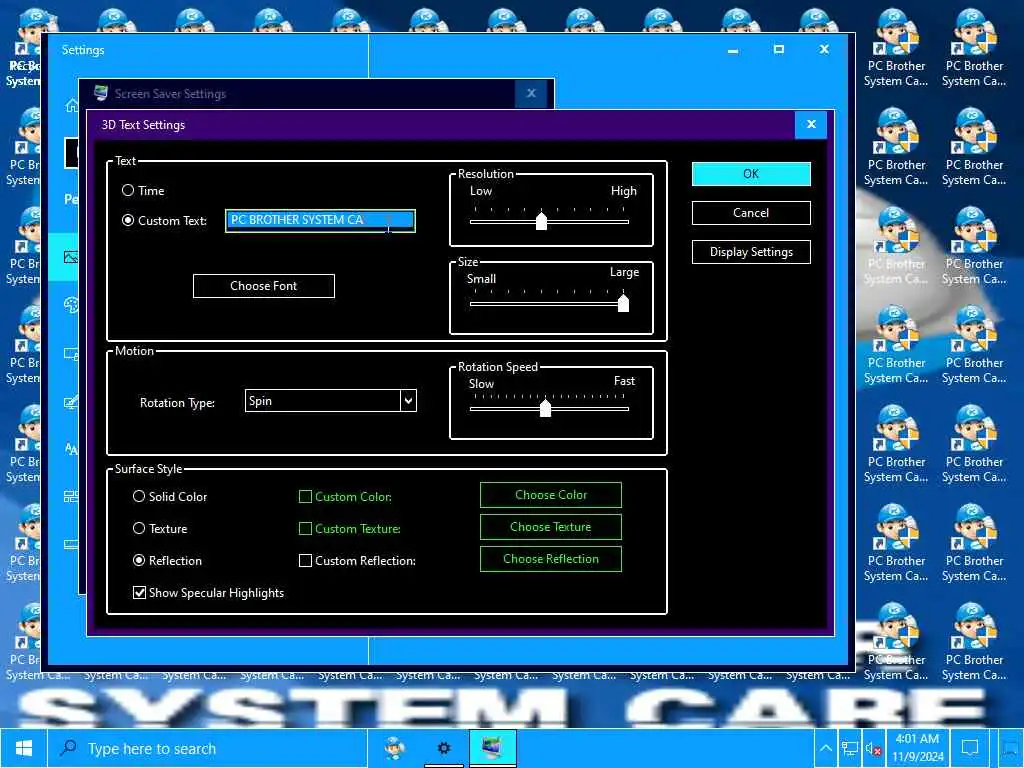Tick the Custom Color checkbox

click(305, 496)
